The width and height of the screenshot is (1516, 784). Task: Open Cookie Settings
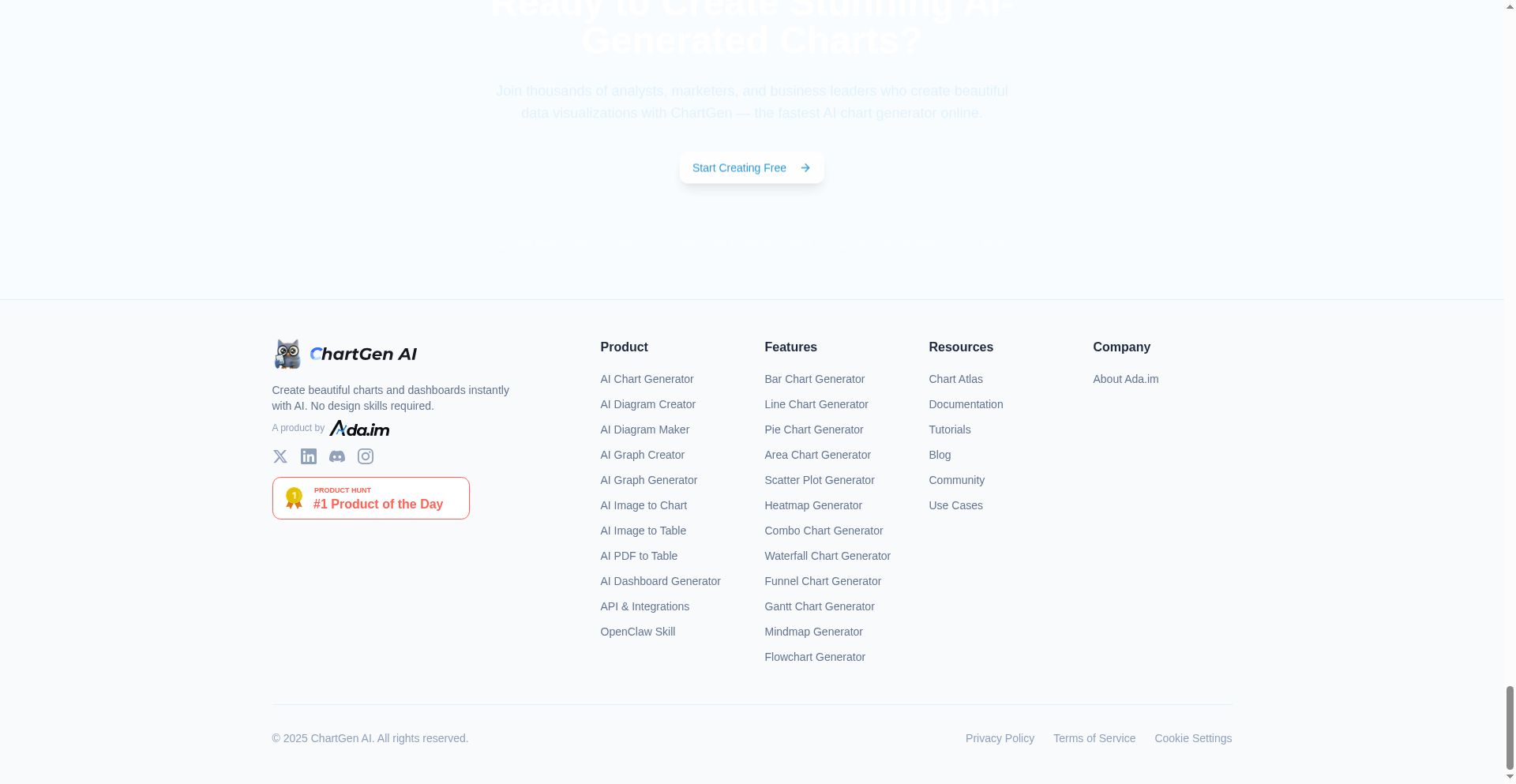coord(1192,738)
